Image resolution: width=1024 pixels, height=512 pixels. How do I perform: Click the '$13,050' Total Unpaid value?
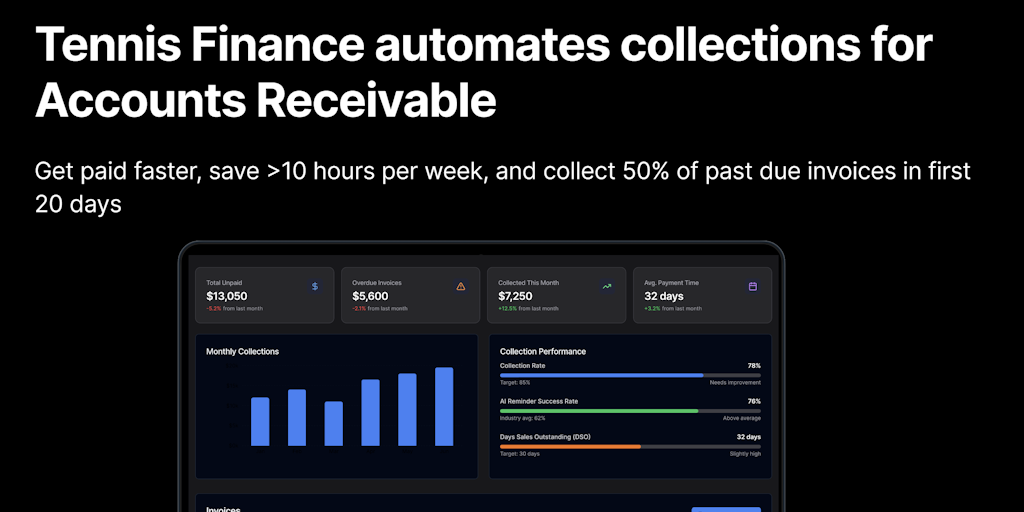pos(227,296)
